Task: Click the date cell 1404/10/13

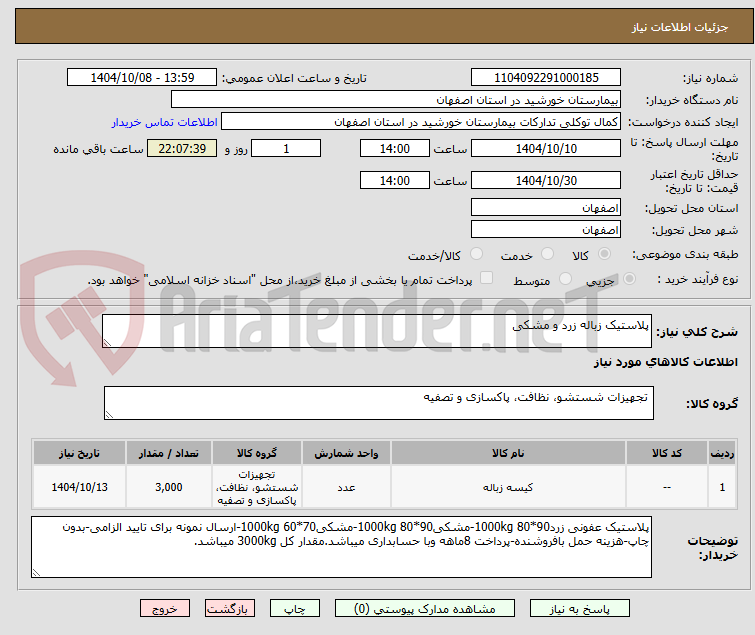Action: click(x=79, y=487)
